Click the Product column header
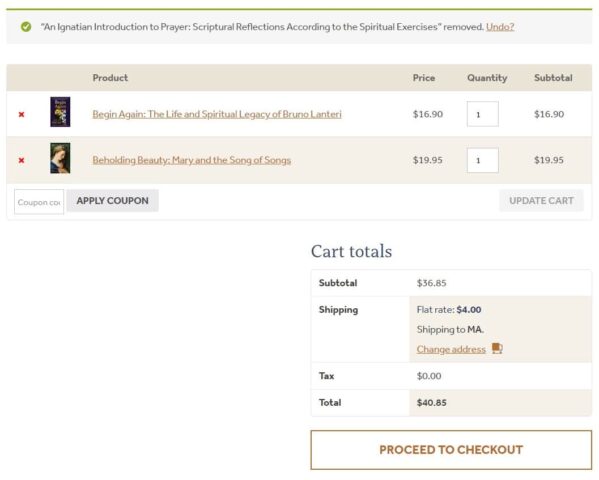599x480 pixels. point(110,78)
